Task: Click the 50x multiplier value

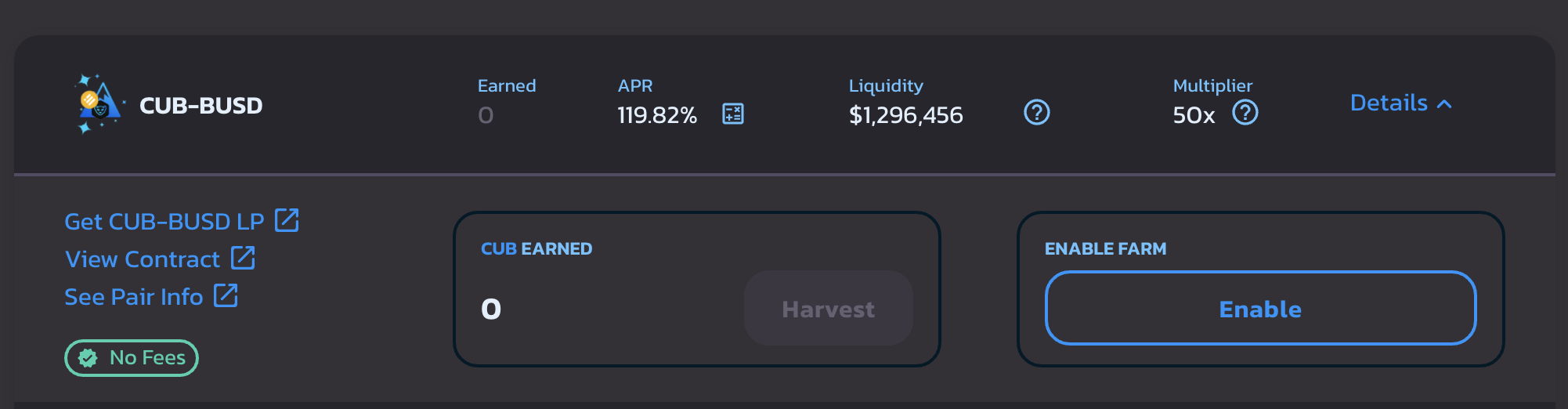Action: [x=1193, y=116]
